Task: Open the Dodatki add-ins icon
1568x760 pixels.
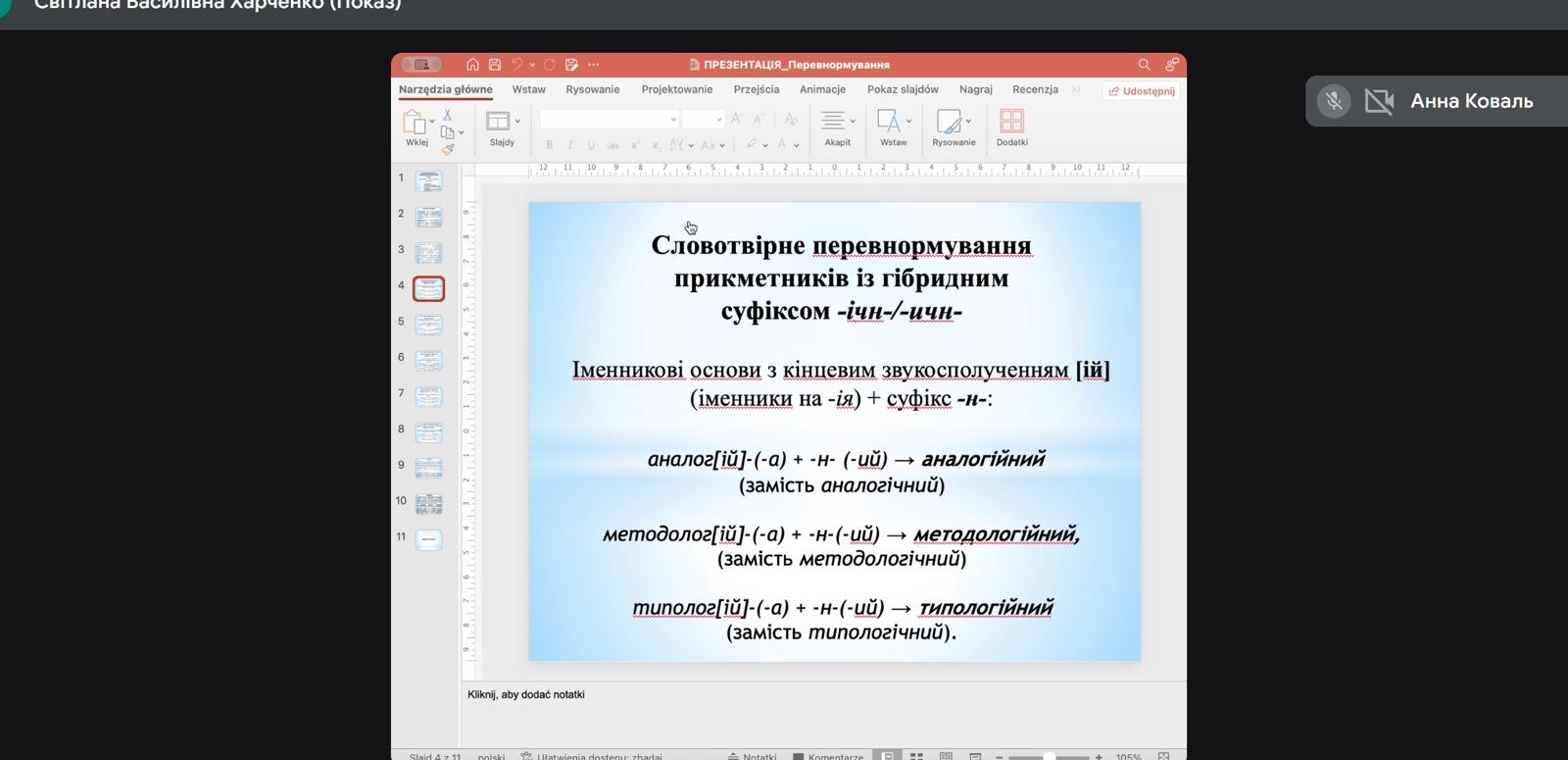Action: pyautogui.click(x=1011, y=122)
